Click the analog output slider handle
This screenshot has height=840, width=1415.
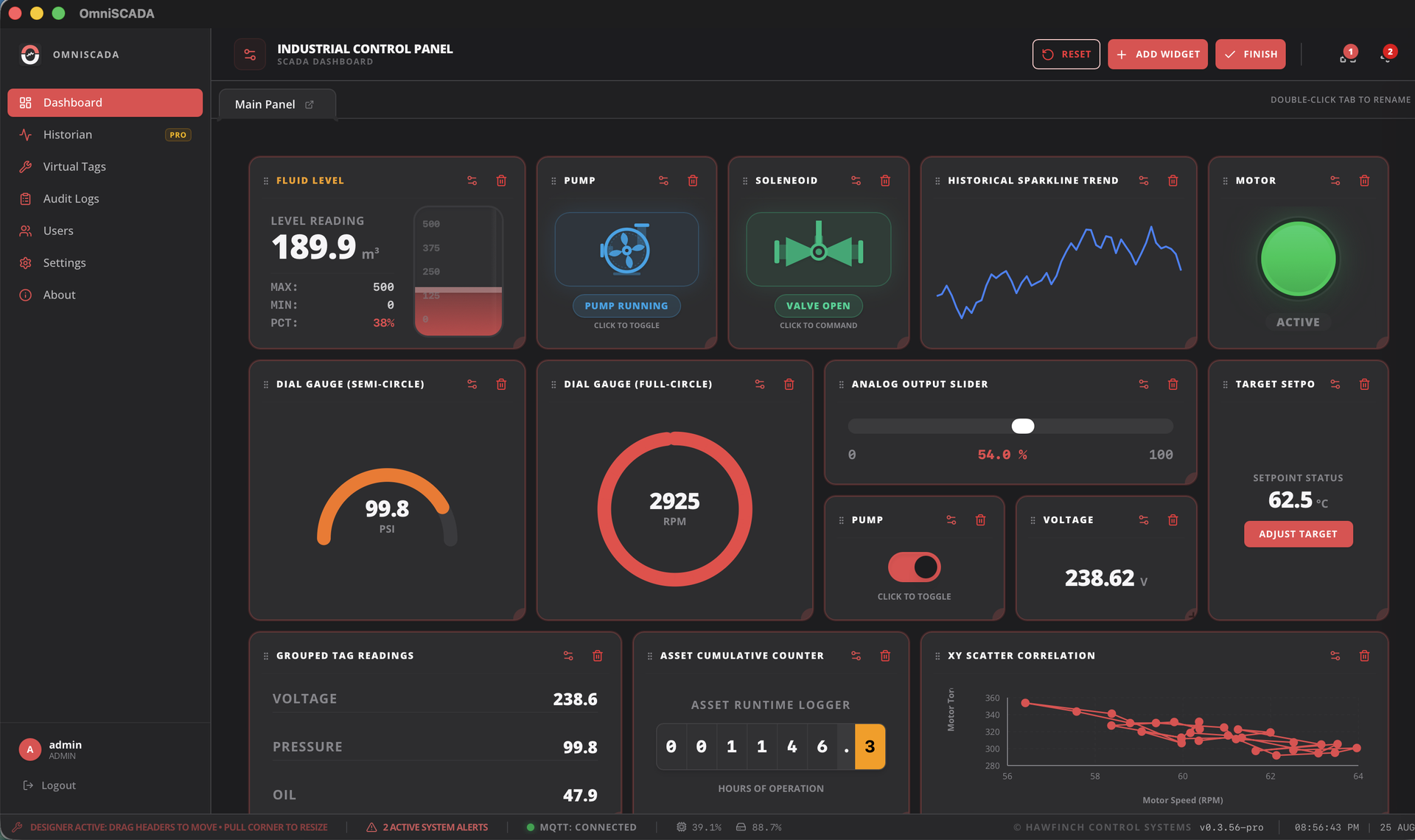(1023, 426)
